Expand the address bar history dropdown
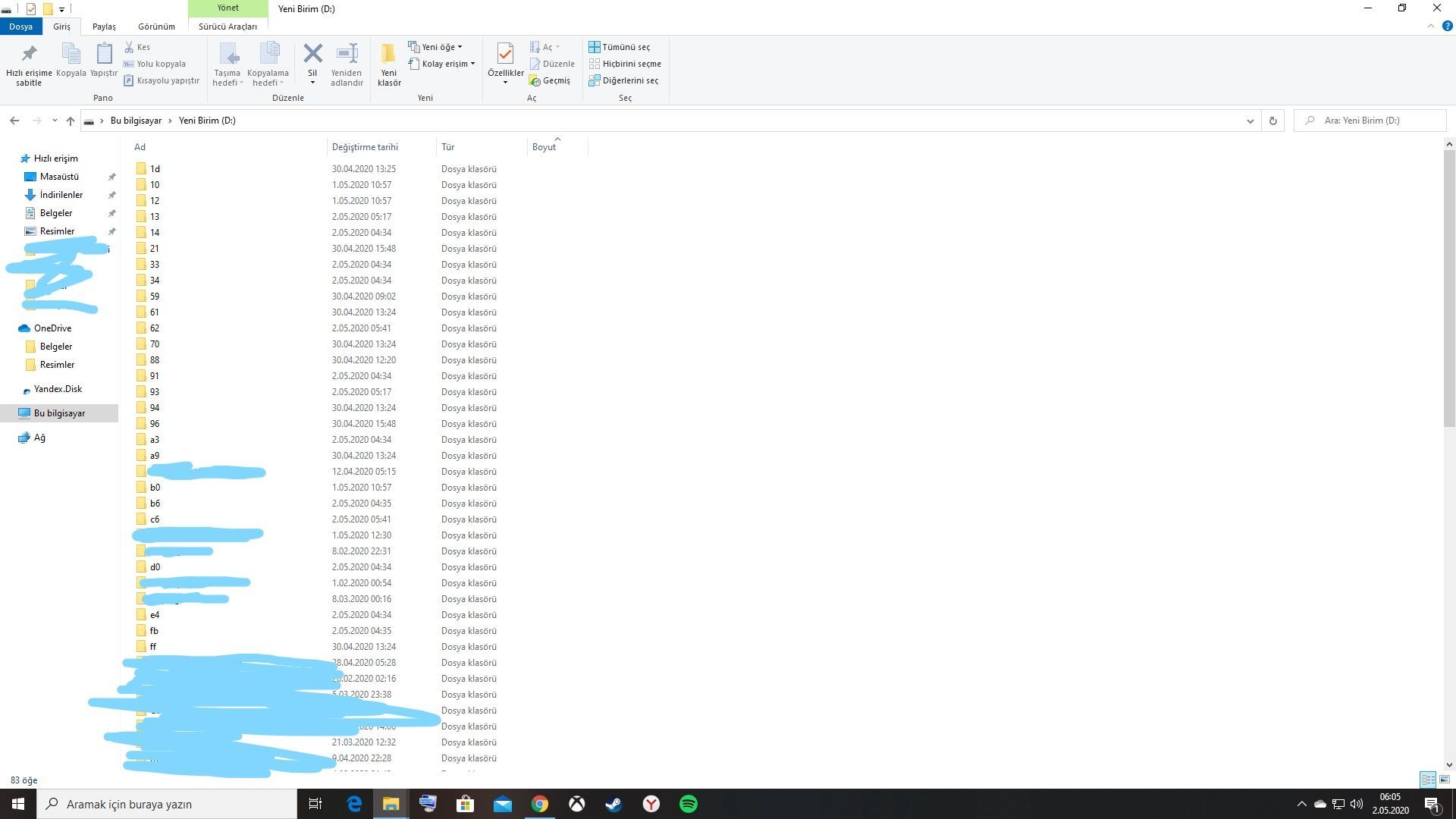The image size is (1456, 819). [x=1250, y=121]
